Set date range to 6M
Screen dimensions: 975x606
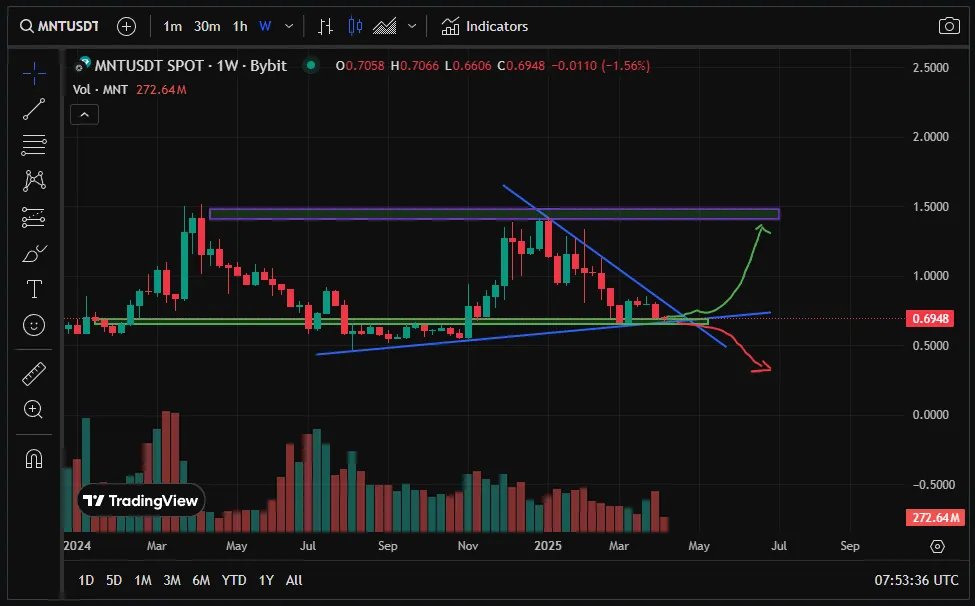pos(201,580)
